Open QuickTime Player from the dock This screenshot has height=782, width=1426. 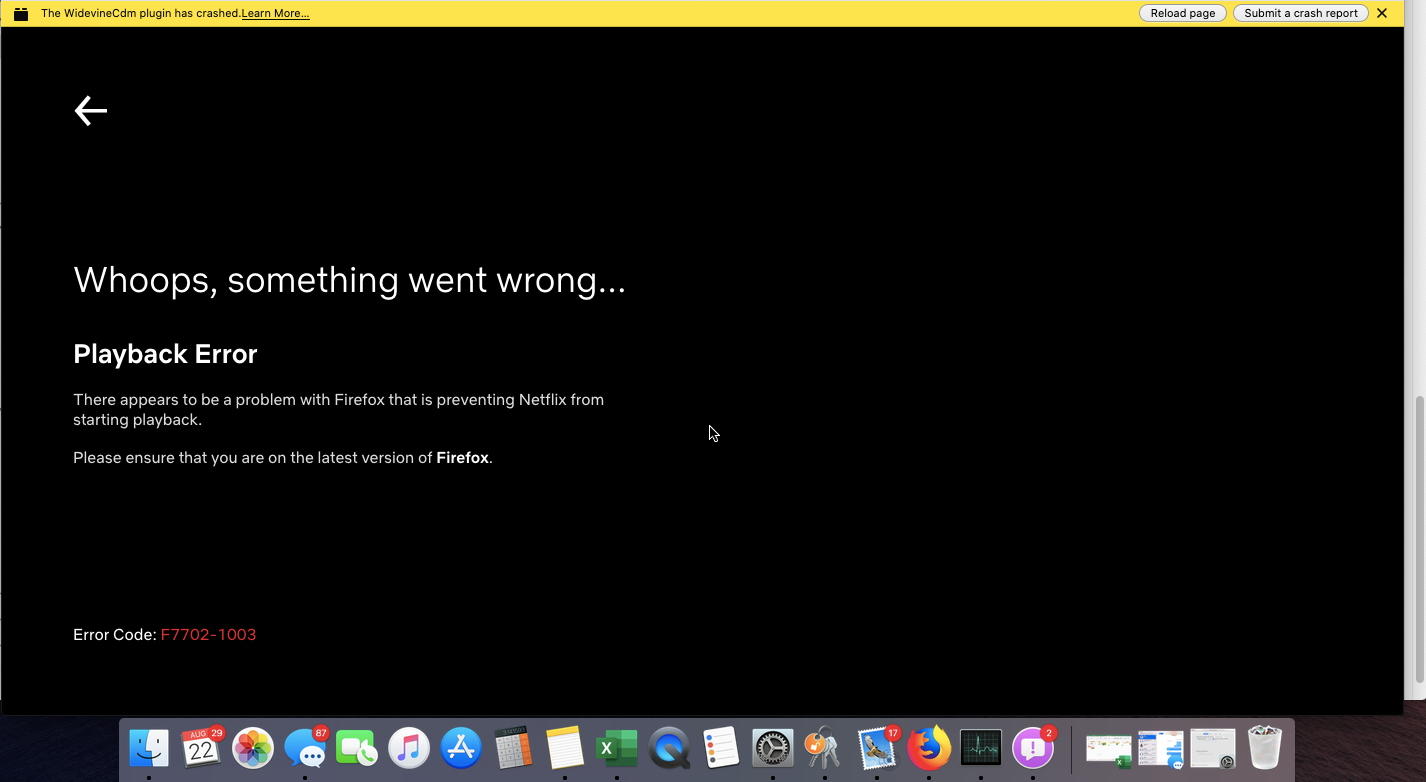pyautogui.click(x=669, y=748)
